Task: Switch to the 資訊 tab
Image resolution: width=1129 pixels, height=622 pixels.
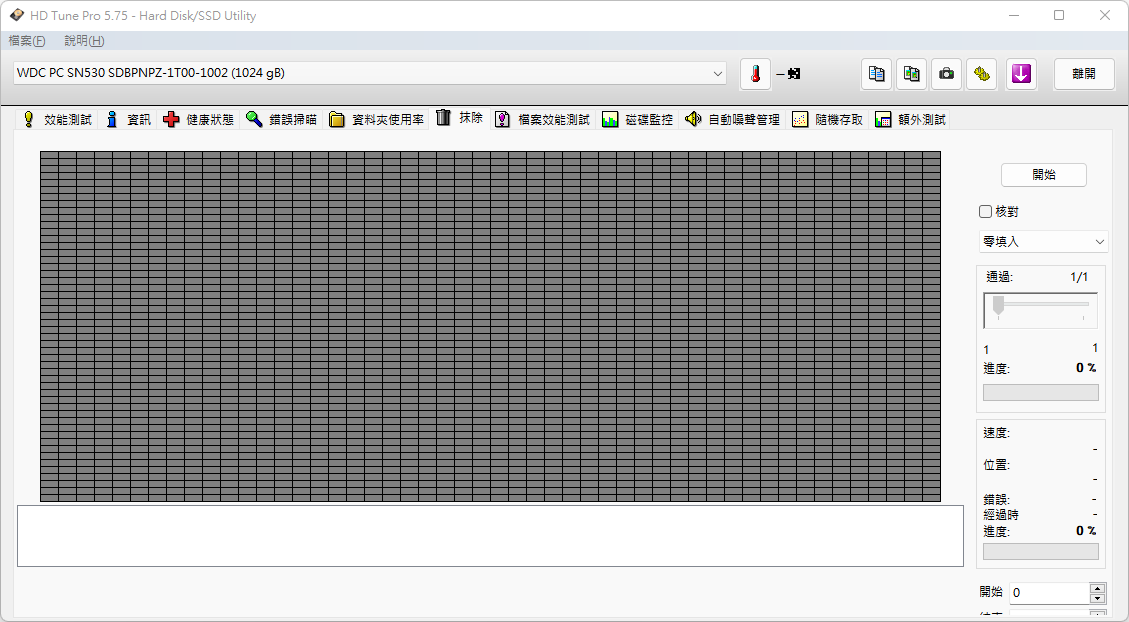Action: [128, 120]
